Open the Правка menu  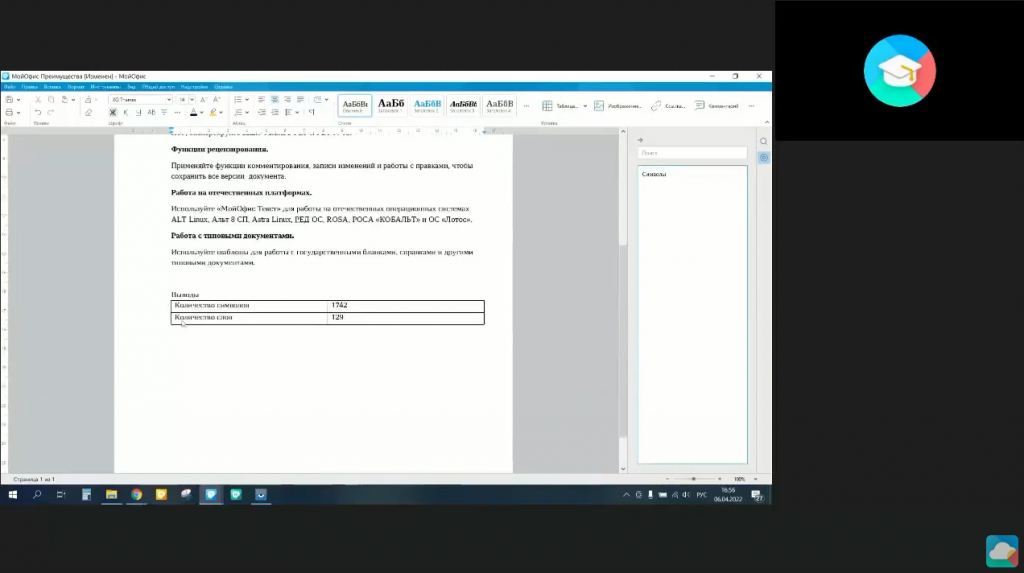point(29,87)
